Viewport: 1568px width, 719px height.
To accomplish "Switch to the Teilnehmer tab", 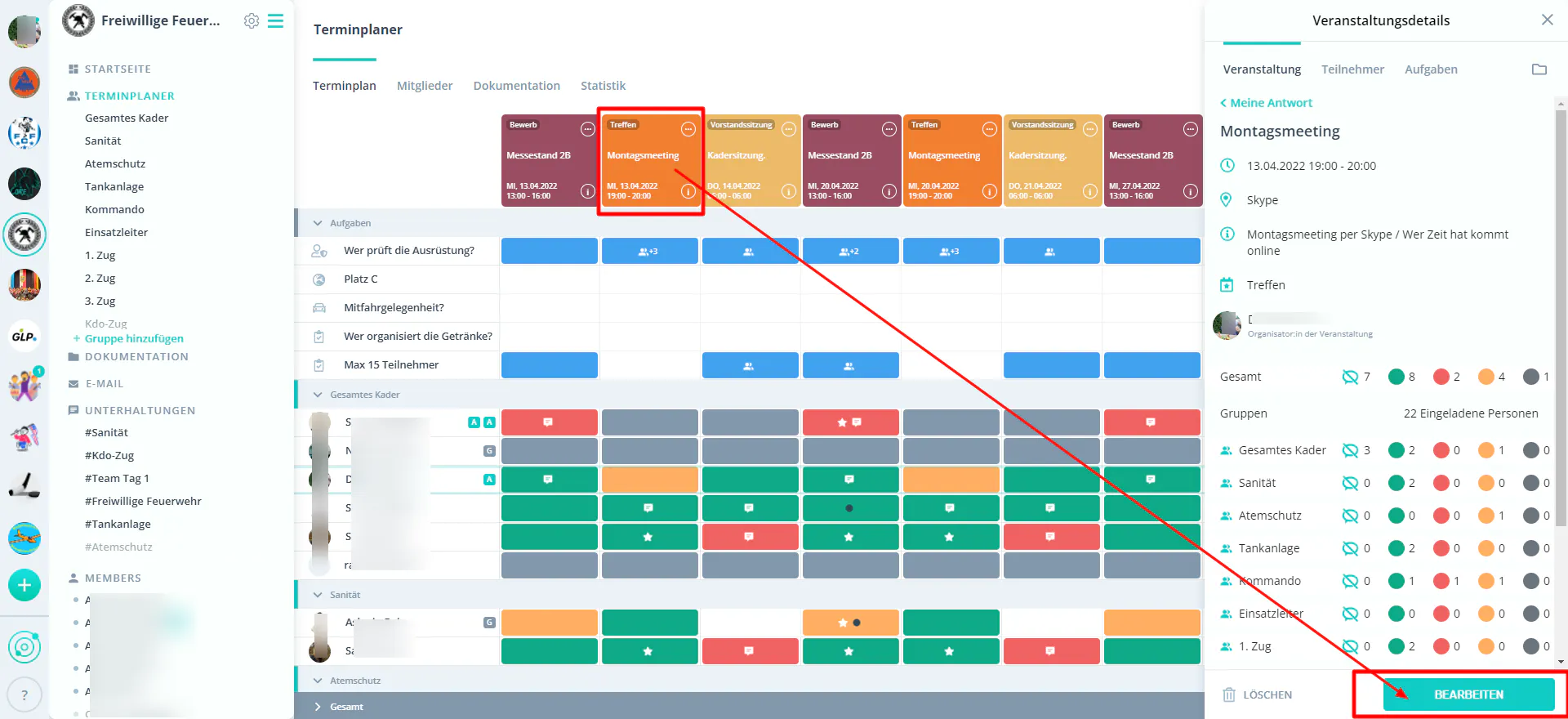I will pyautogui.click(x=1352, y=69).
